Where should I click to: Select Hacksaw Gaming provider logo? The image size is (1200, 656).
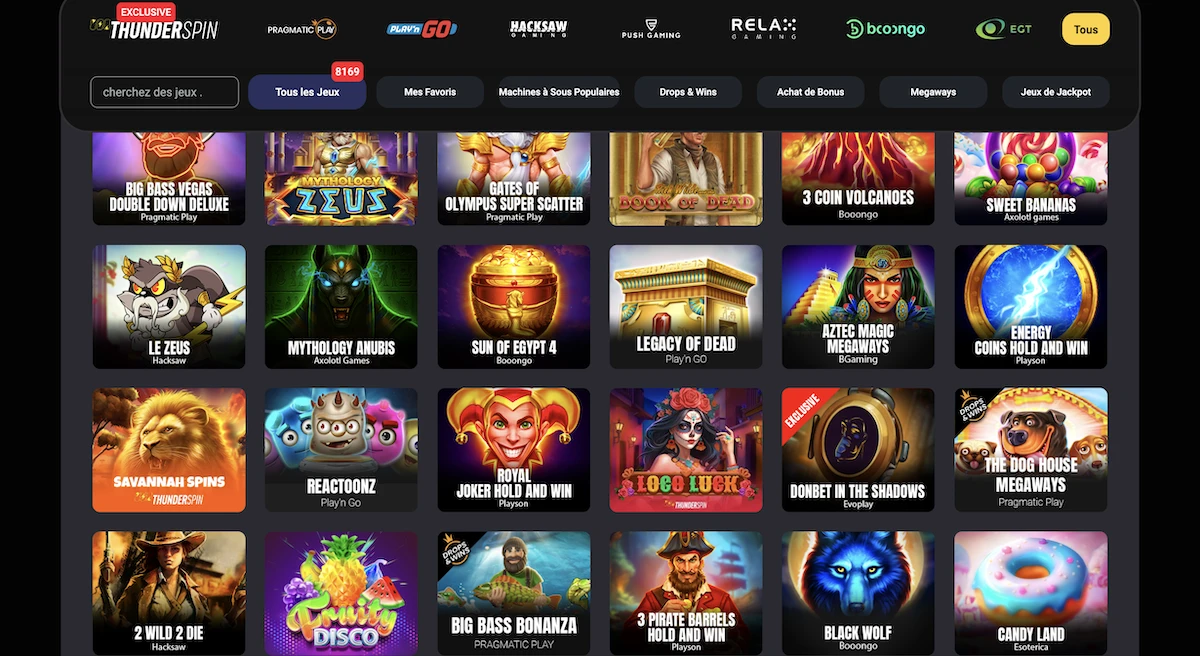tap(539, 29)
